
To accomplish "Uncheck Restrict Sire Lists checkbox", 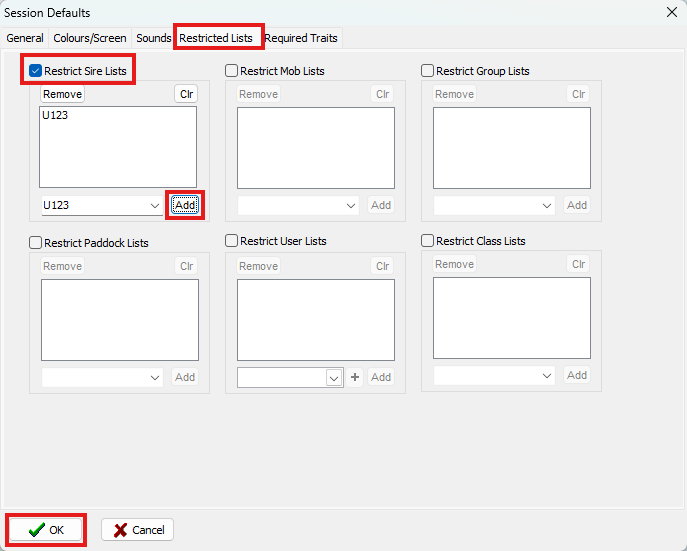I will coord(36,71).
